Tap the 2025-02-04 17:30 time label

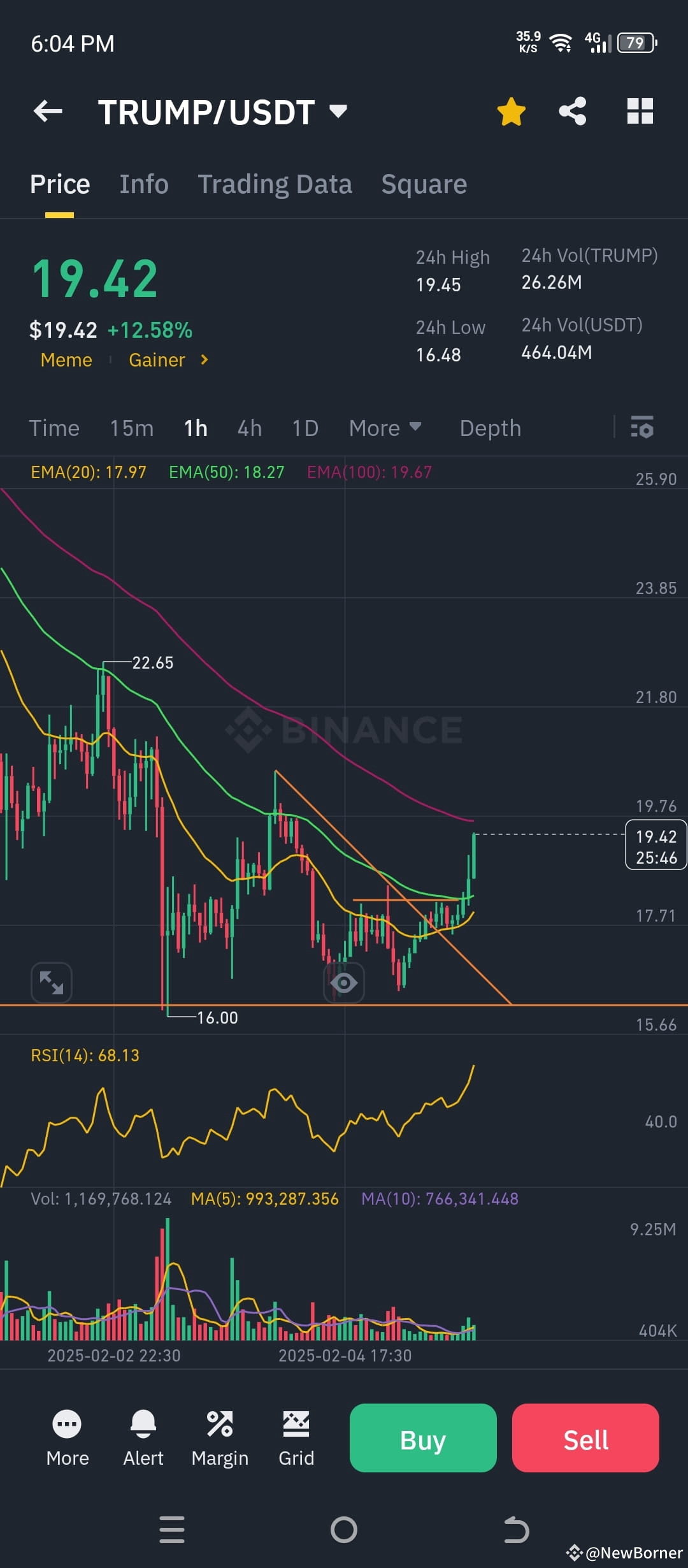(x=345, y=1356)
